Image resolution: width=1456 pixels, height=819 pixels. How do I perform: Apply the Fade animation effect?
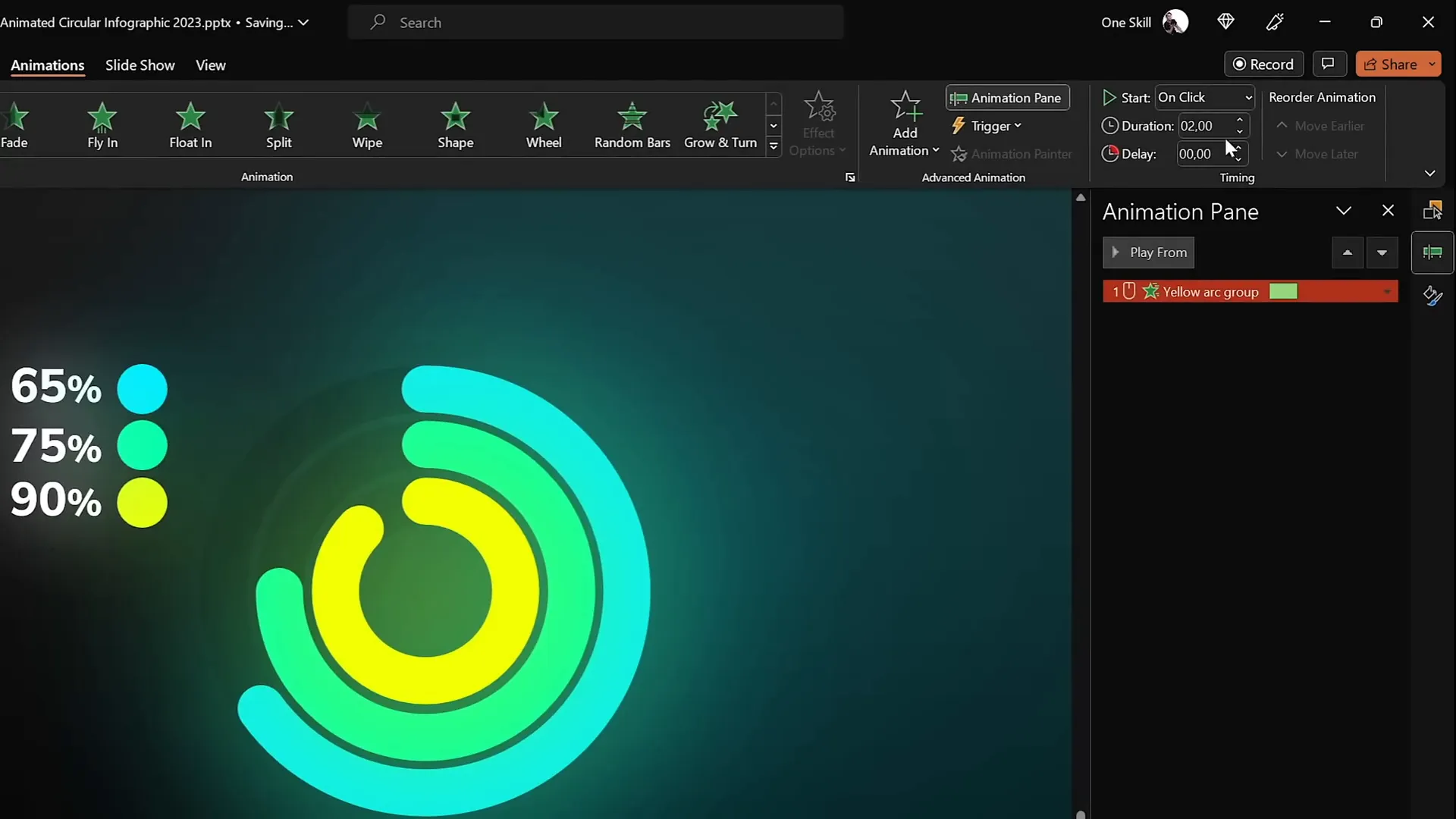(14, 126)
